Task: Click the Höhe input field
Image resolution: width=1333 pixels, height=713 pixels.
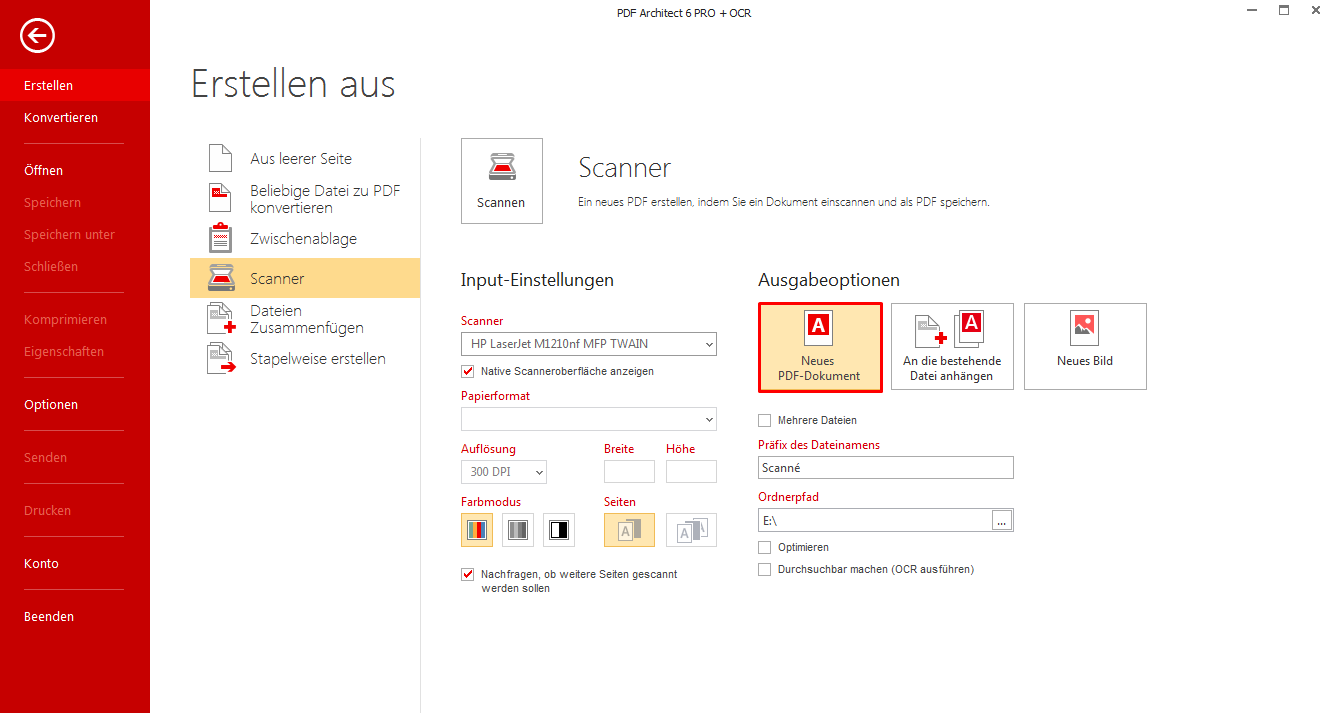Action: [691, 472]
